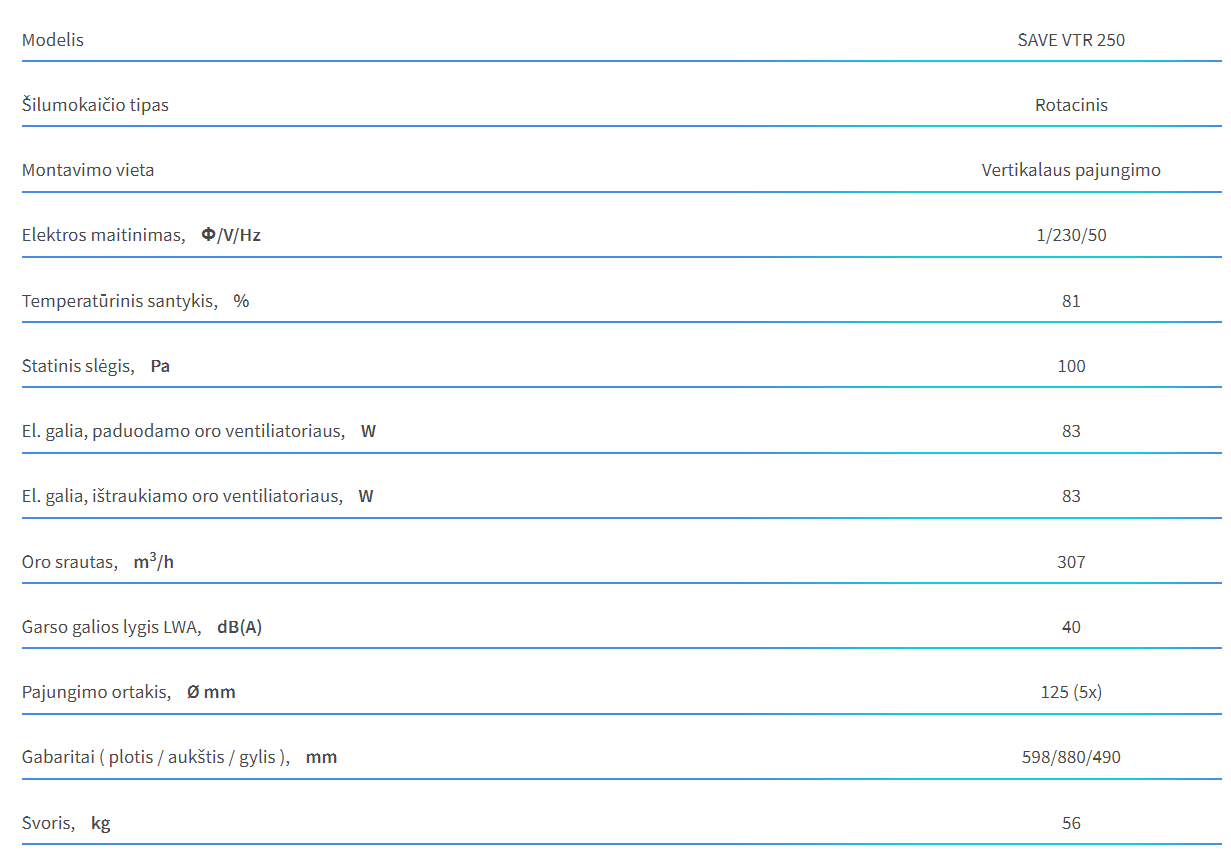
Task: Click the 'Garso galios lygis LWA' label
Action: pyautogui.click(x=111, y=628)
